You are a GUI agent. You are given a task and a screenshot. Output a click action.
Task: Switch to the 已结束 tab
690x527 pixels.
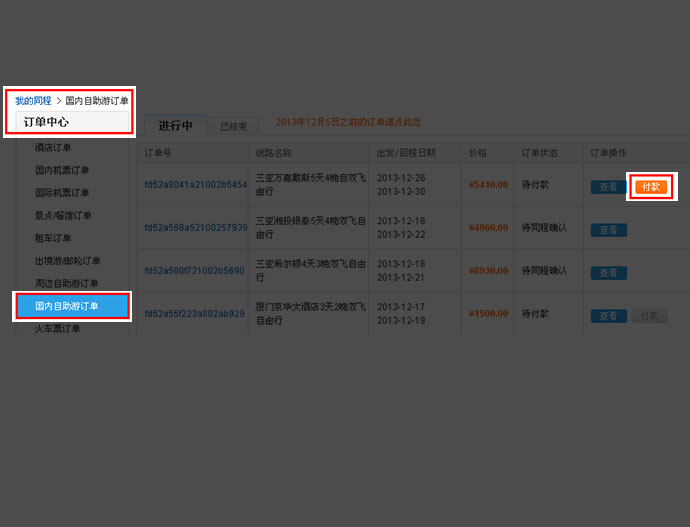234,127
